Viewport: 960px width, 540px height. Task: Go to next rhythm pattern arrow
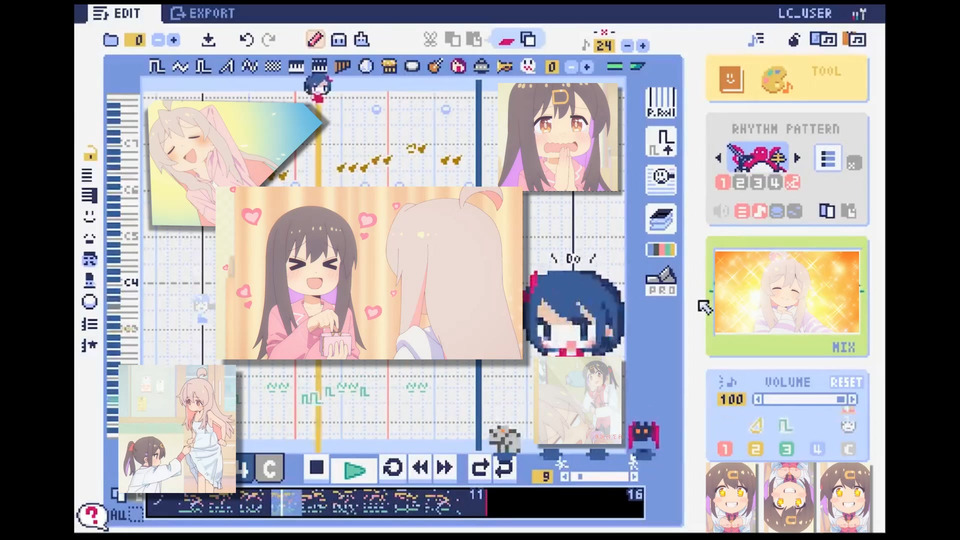click(797, 158)
